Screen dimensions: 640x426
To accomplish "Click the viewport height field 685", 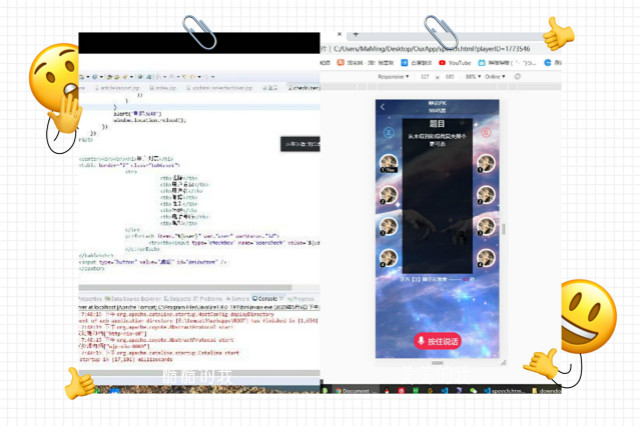I will coord(449,76).
